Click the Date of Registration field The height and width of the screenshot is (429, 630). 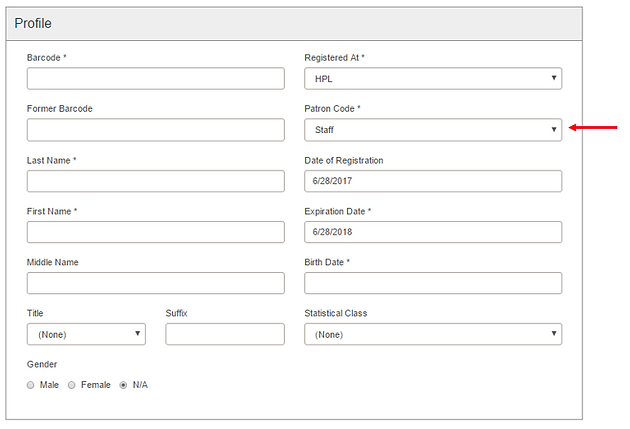pyautogui.click(x=433, y=181)
